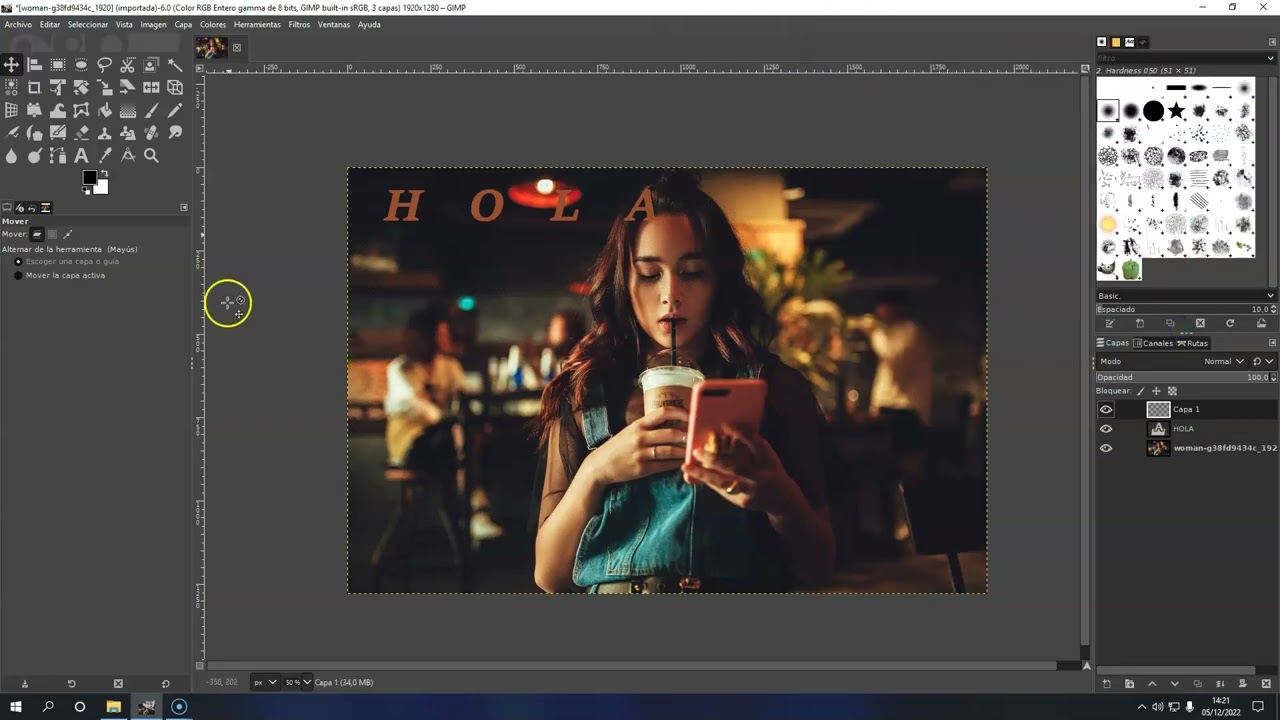
Task: Reset tool options to defaults
Action: (165, 684)
